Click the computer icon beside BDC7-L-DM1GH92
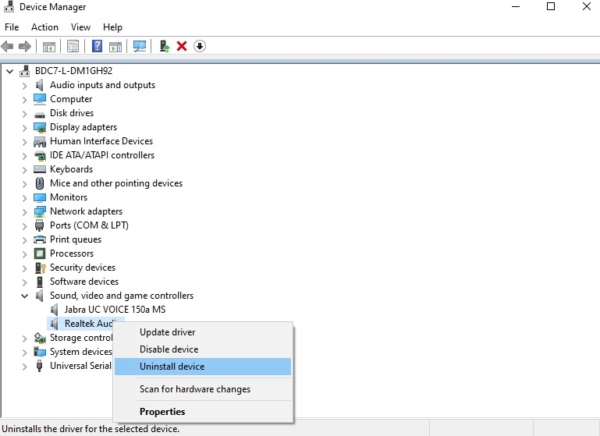Viewport: 600px width, 436px height. [x=25, y=71]
